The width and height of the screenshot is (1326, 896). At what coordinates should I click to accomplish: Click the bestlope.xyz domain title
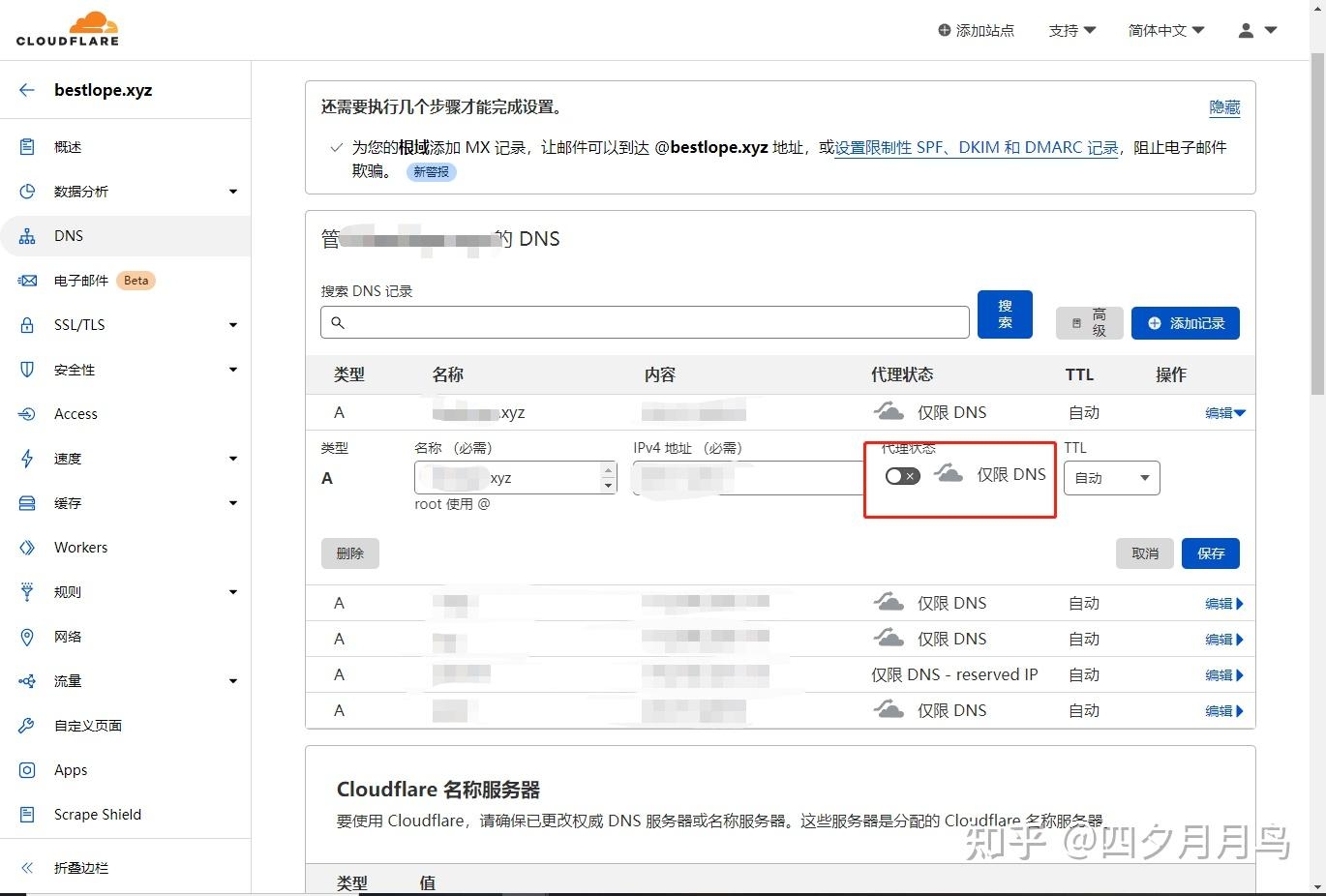click(x=104, y=90)
